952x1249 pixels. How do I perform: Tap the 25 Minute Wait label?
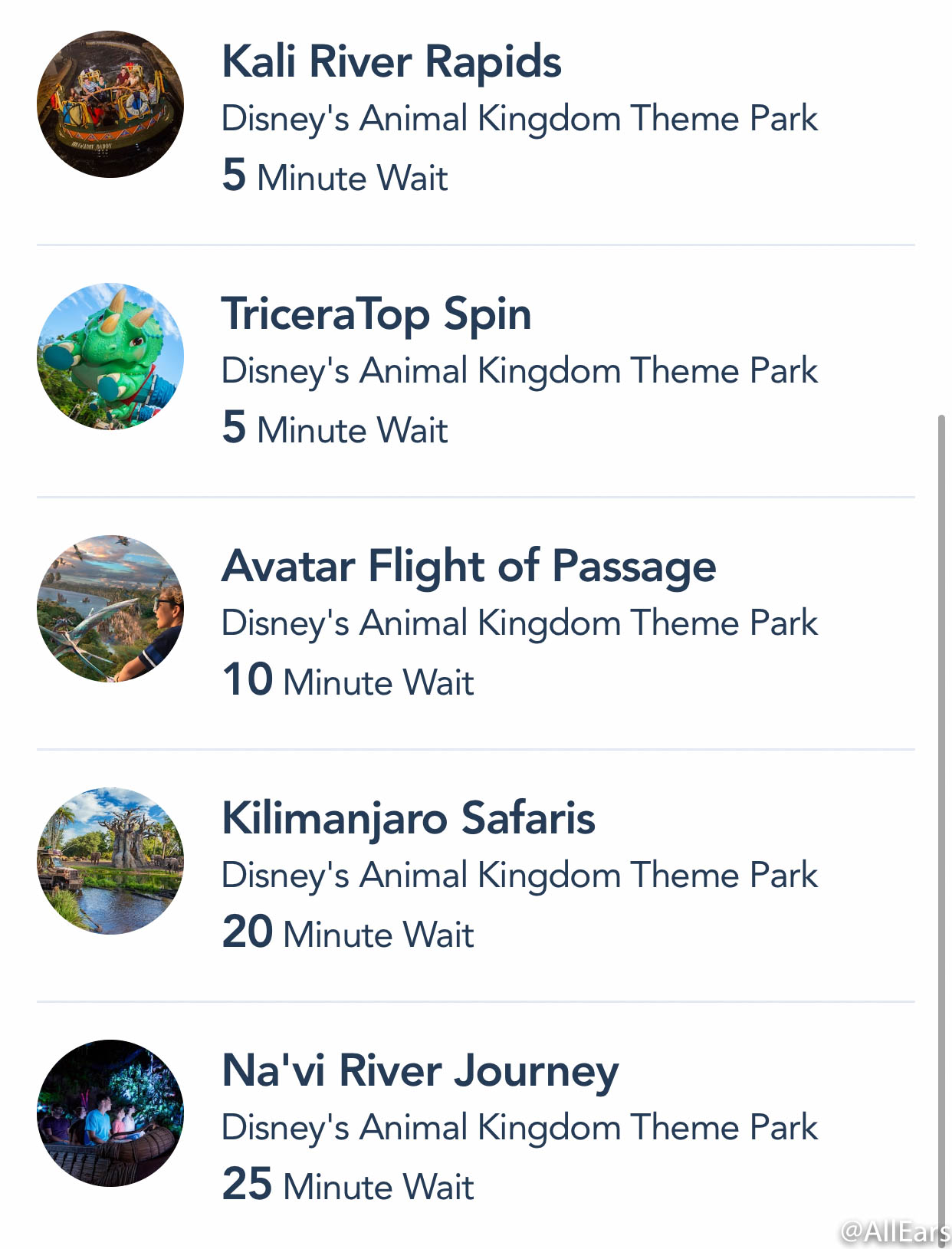pyautogui.click(x=348, y=1185)
